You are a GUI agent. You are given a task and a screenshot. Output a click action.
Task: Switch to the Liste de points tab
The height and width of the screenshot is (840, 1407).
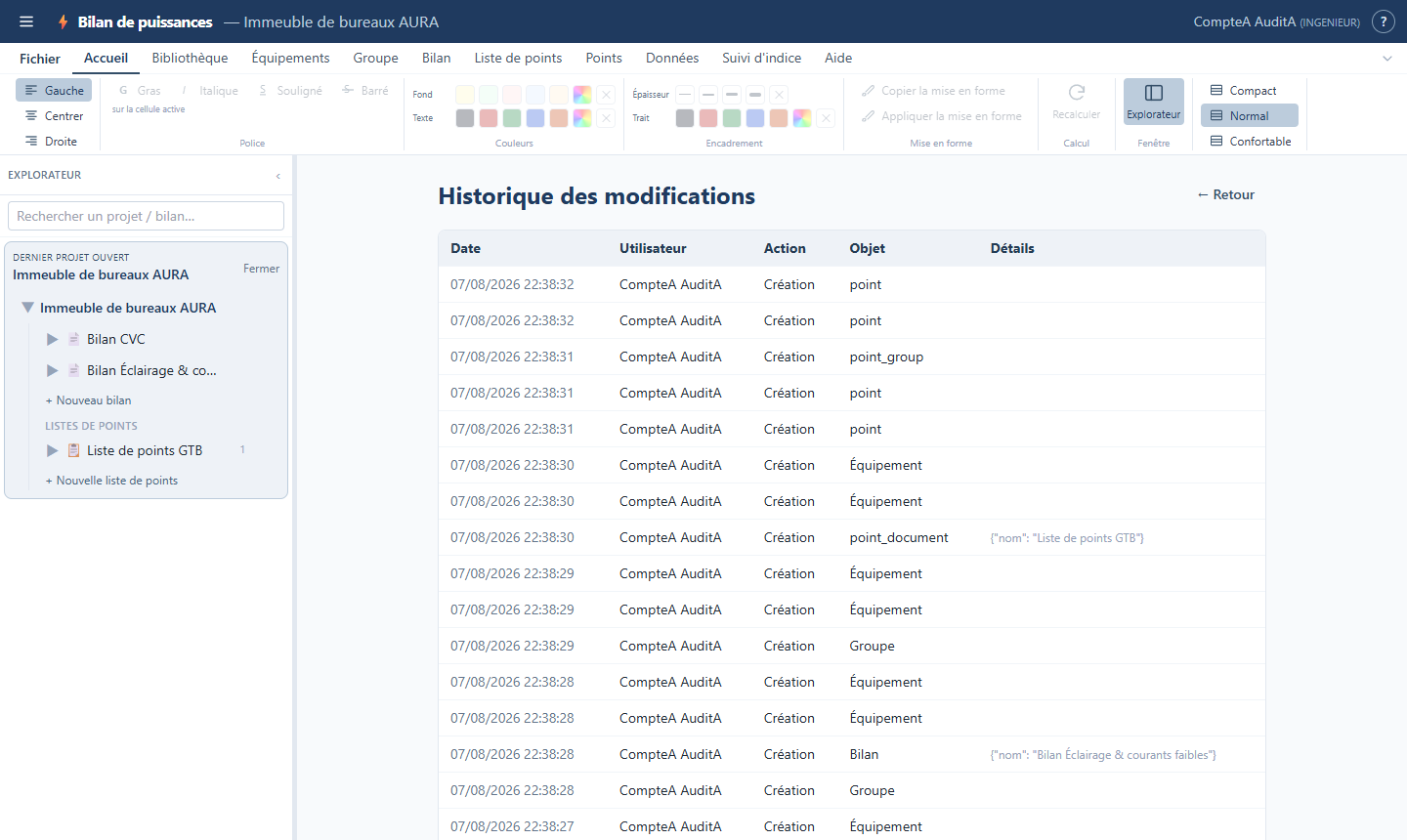click(518, 58)
